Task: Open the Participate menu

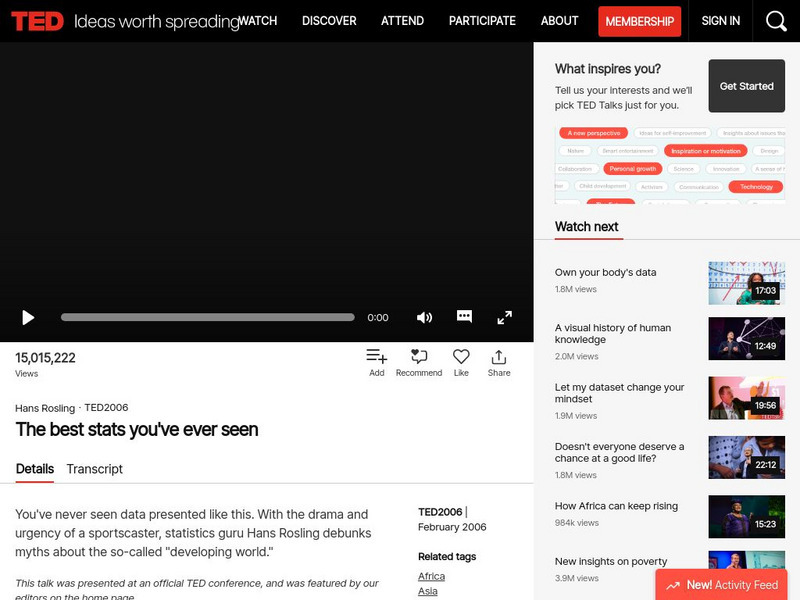Action: [482, 21]
